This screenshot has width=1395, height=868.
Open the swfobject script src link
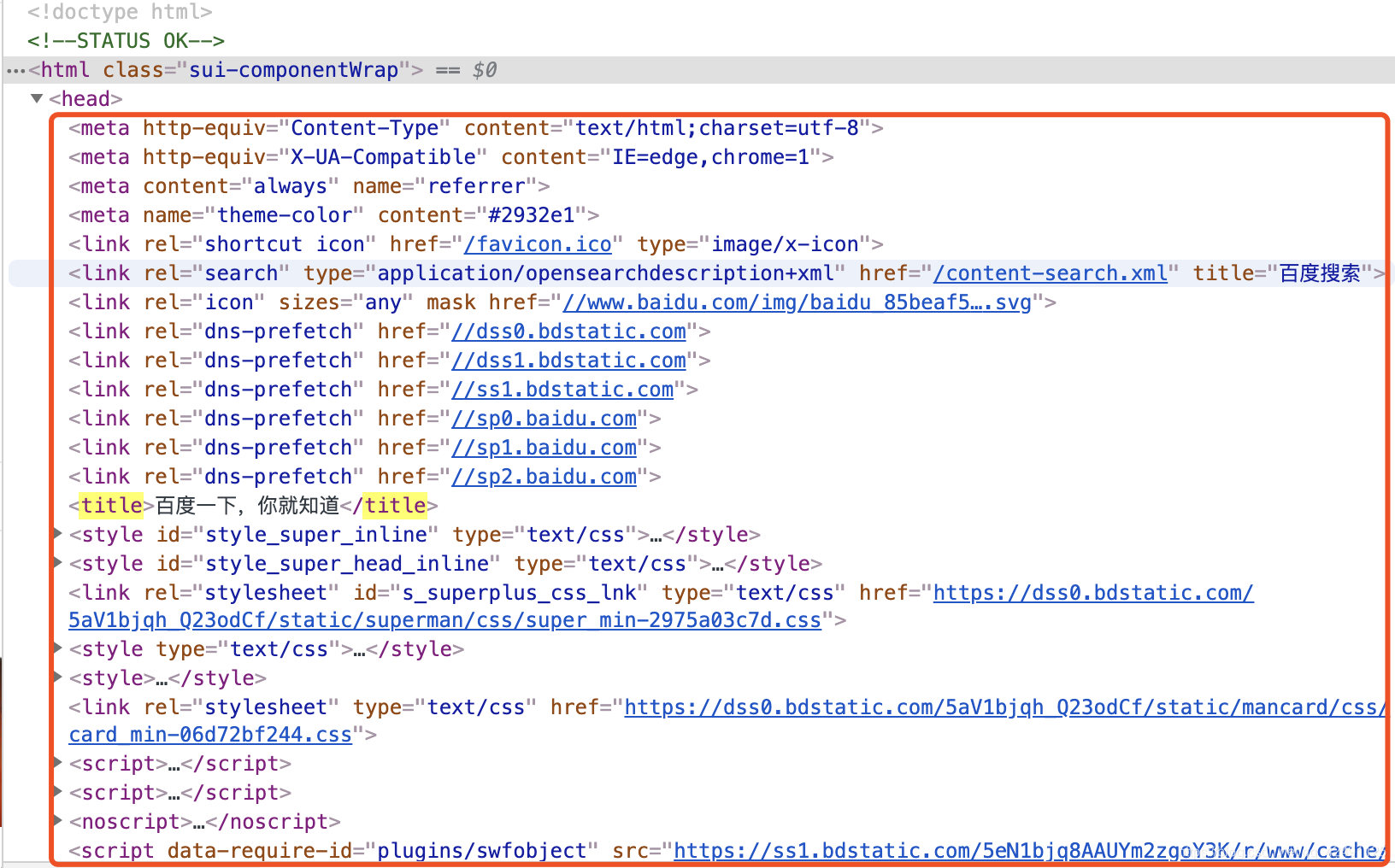click(1029, 851)
